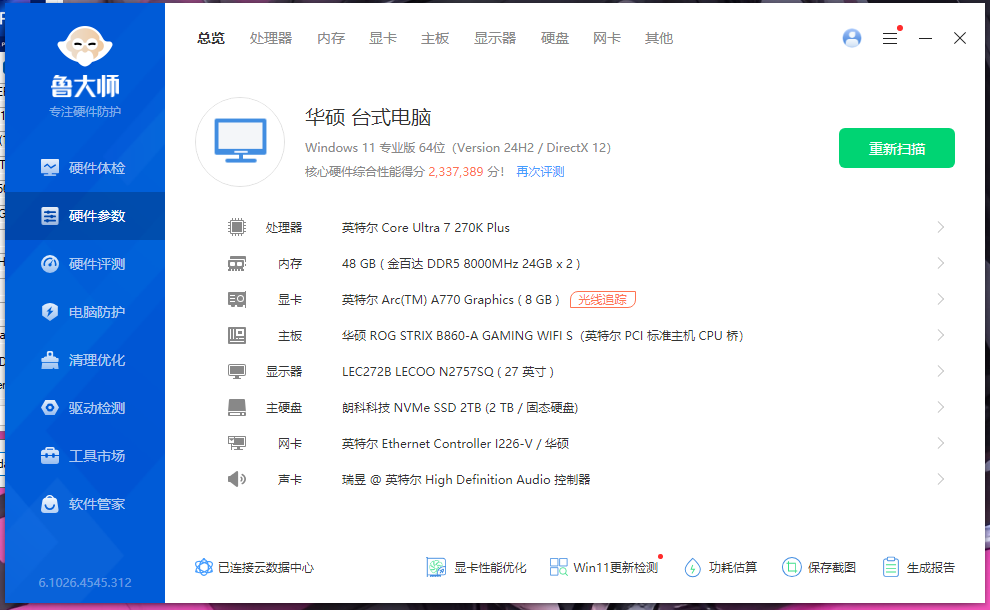Click 英特尔 Ethernet Controller I226-V text
Screen dimensions: 990x610
point(455,443)
